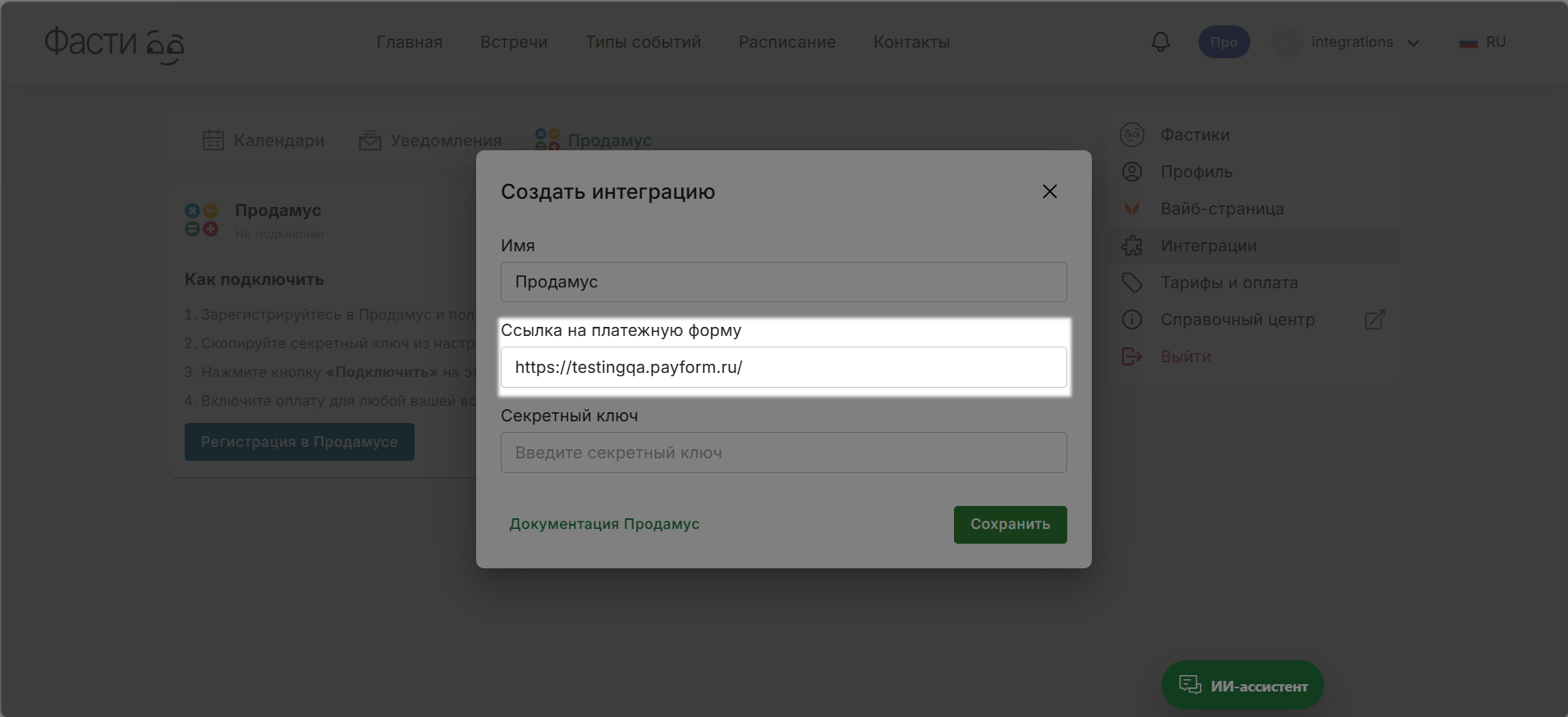Open Фастики from the sidebar
This screenshot has height=717, width=1568.
(x=1194, y=135)
